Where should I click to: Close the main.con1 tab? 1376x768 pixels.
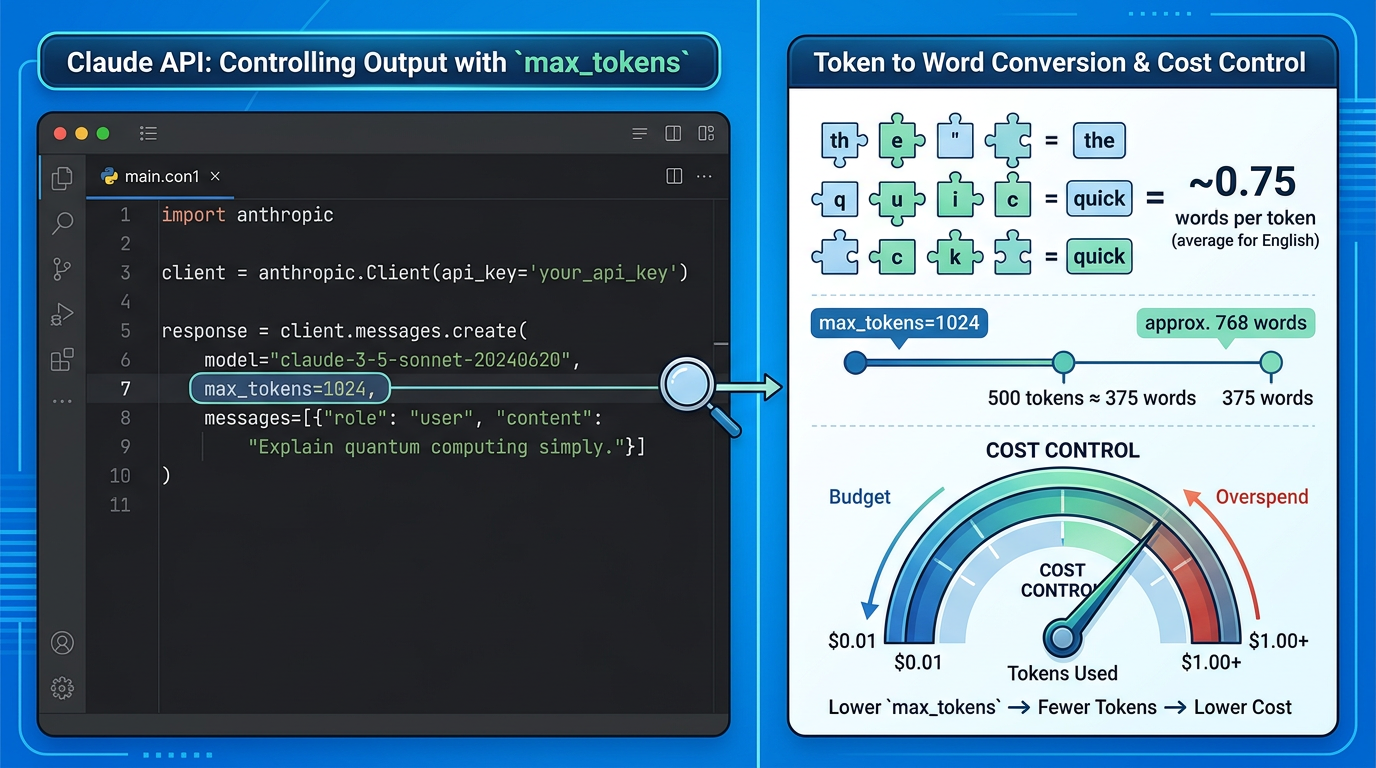(214, 176)
